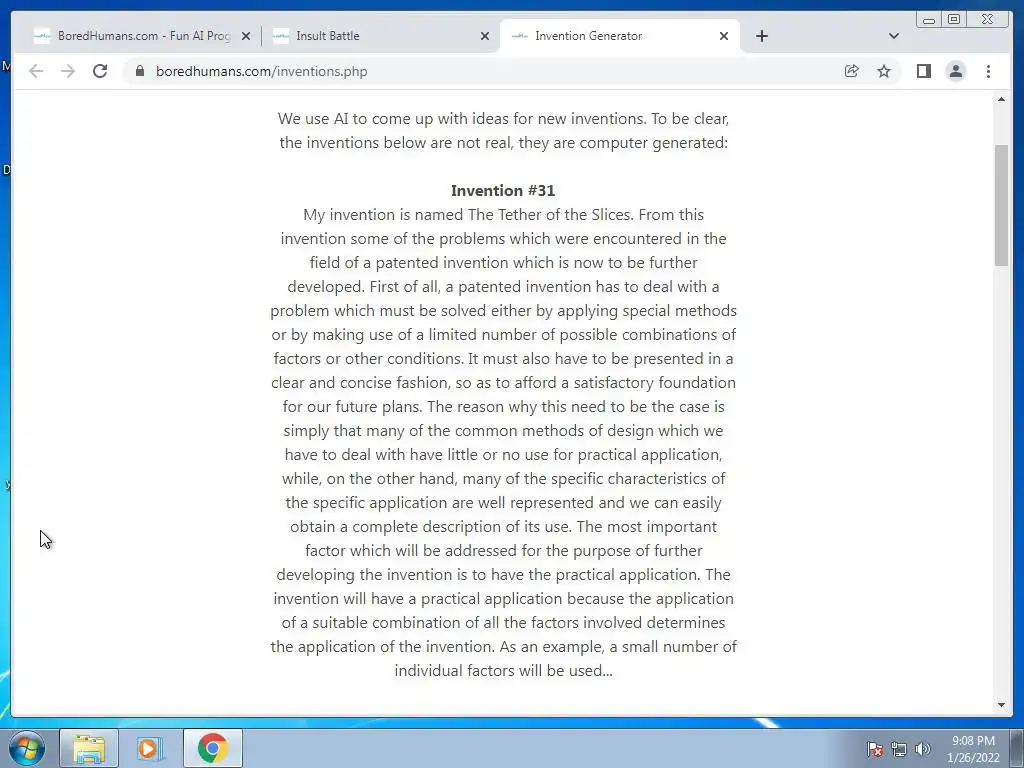Click the text 'The Tether of the Slices'

549,215
